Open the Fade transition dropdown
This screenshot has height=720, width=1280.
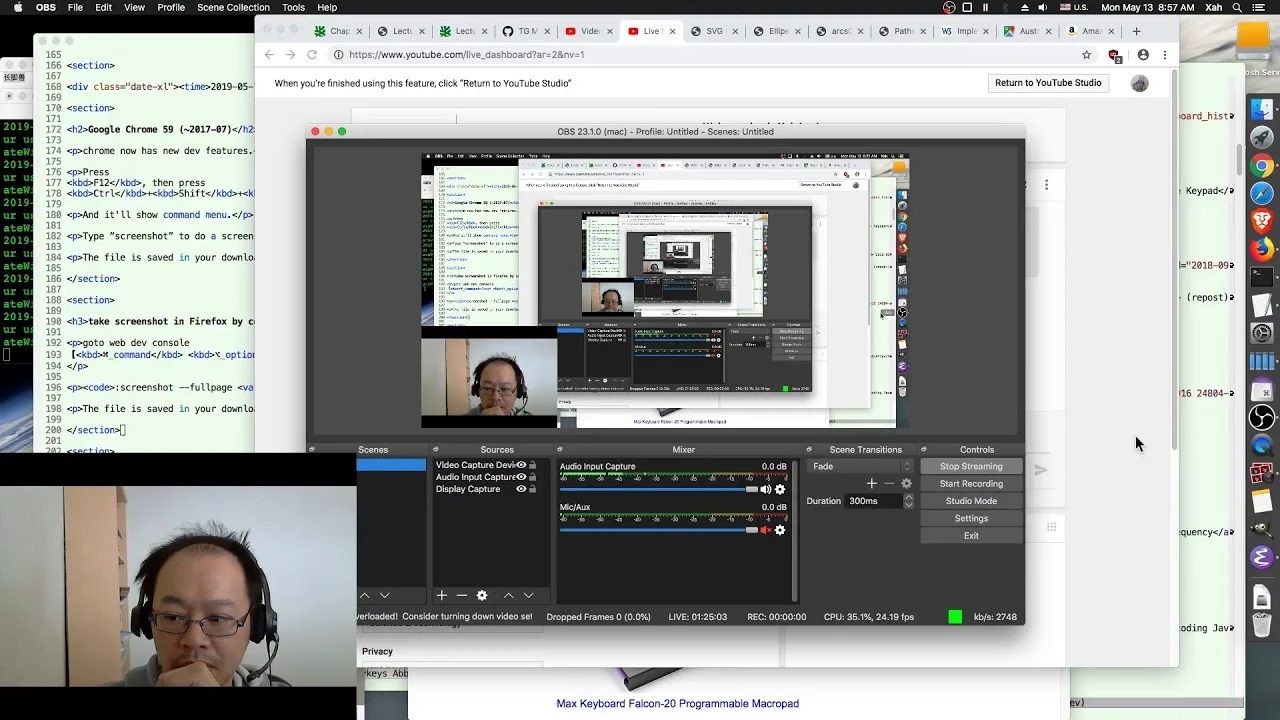point(861,466)
